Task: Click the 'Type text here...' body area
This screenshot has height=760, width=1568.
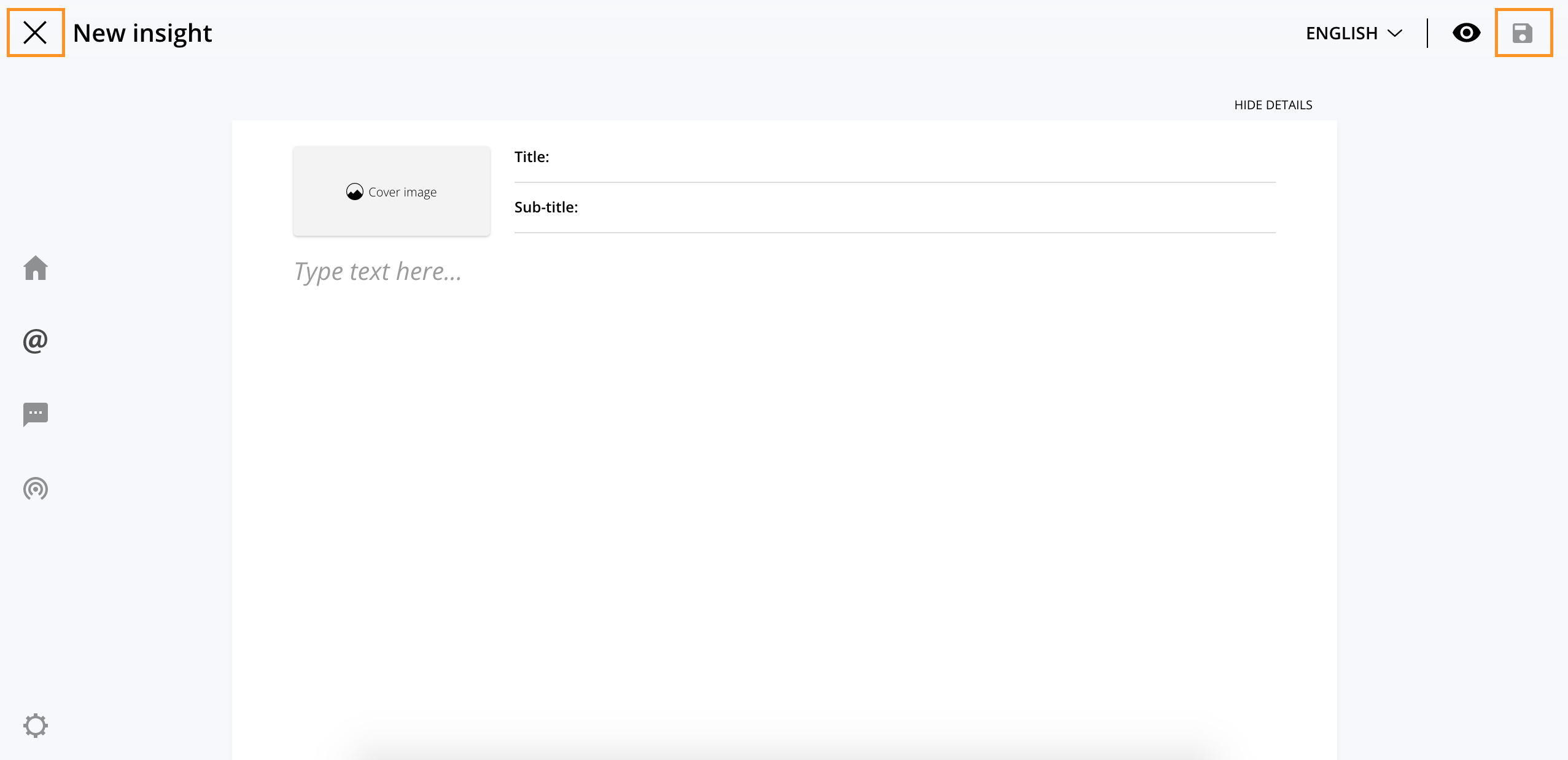Action: tap(378, 271)
